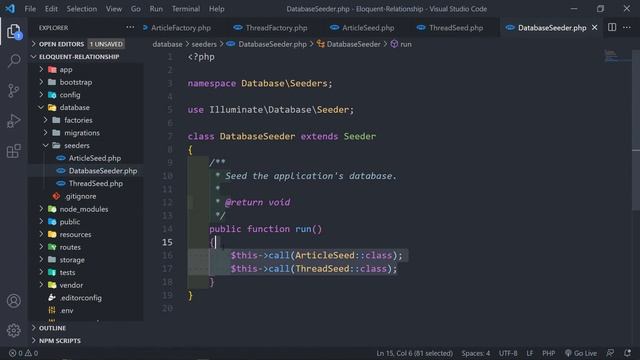
Task: Open Source Control view in activity bar
Action: 14,91
